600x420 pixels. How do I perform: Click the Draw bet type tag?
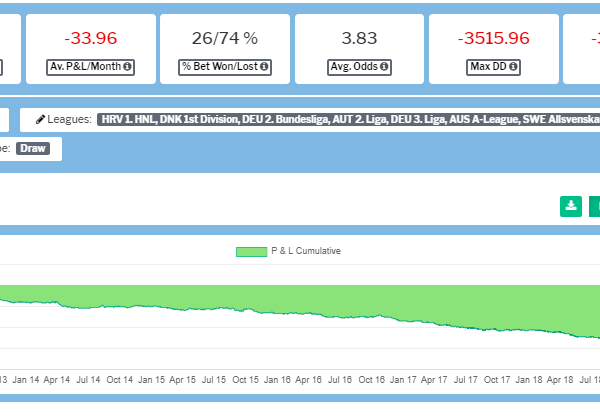coord(33,148)
